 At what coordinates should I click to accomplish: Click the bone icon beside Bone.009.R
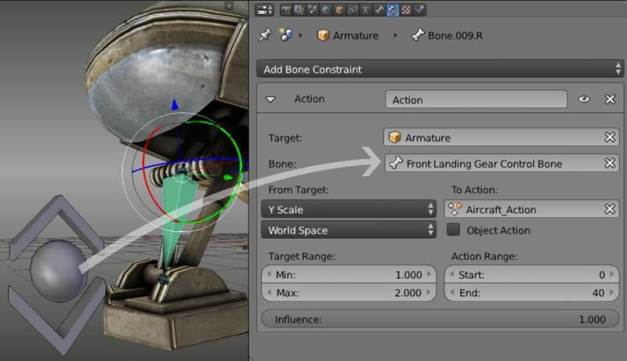pyautogui.click(x=418, y=35)
